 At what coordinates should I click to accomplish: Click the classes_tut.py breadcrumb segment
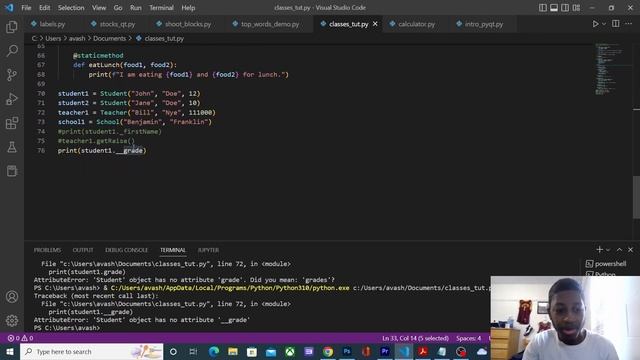pyautogui.click(x=164, y=38)
